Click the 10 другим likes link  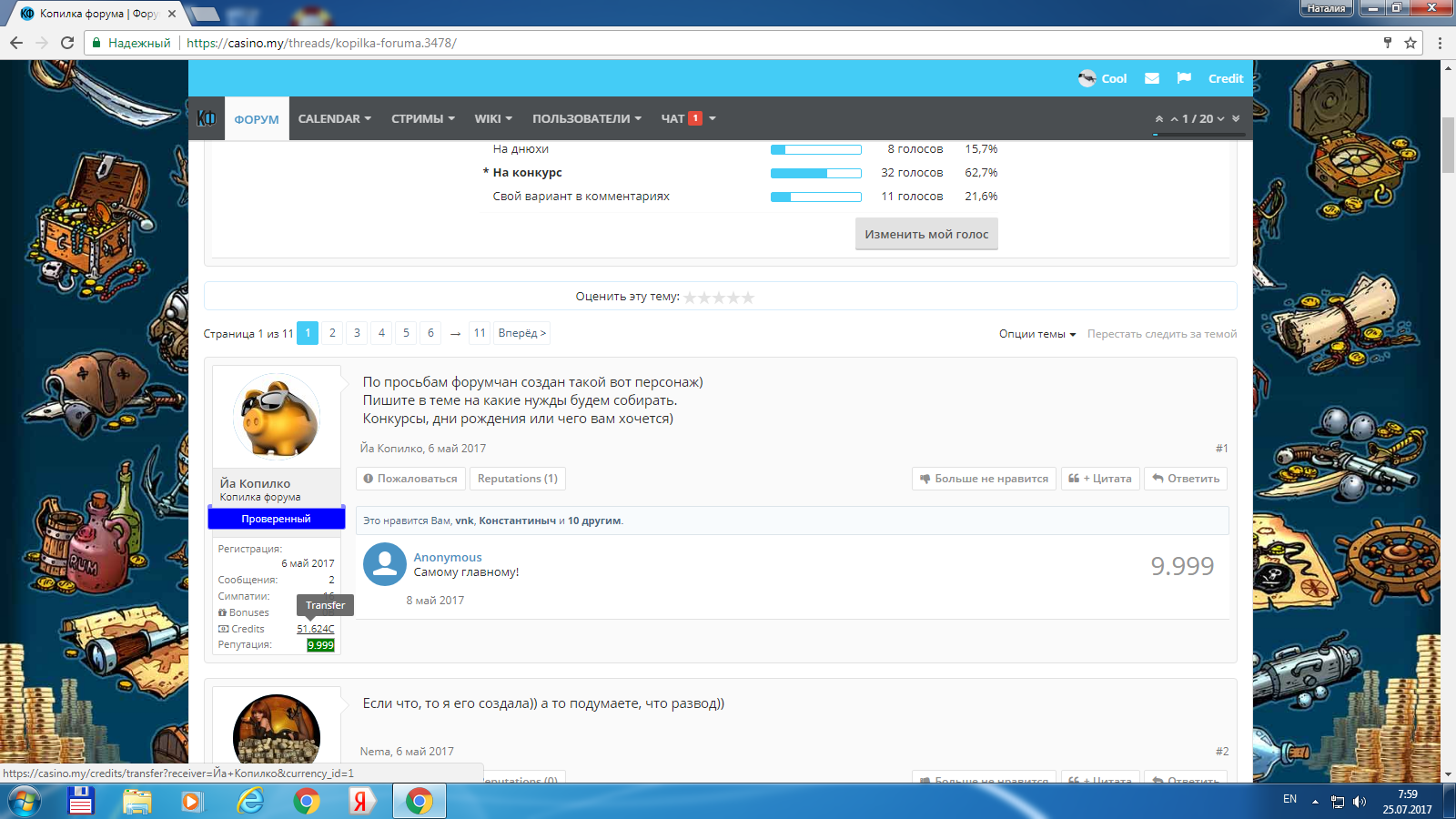point(594,521)
